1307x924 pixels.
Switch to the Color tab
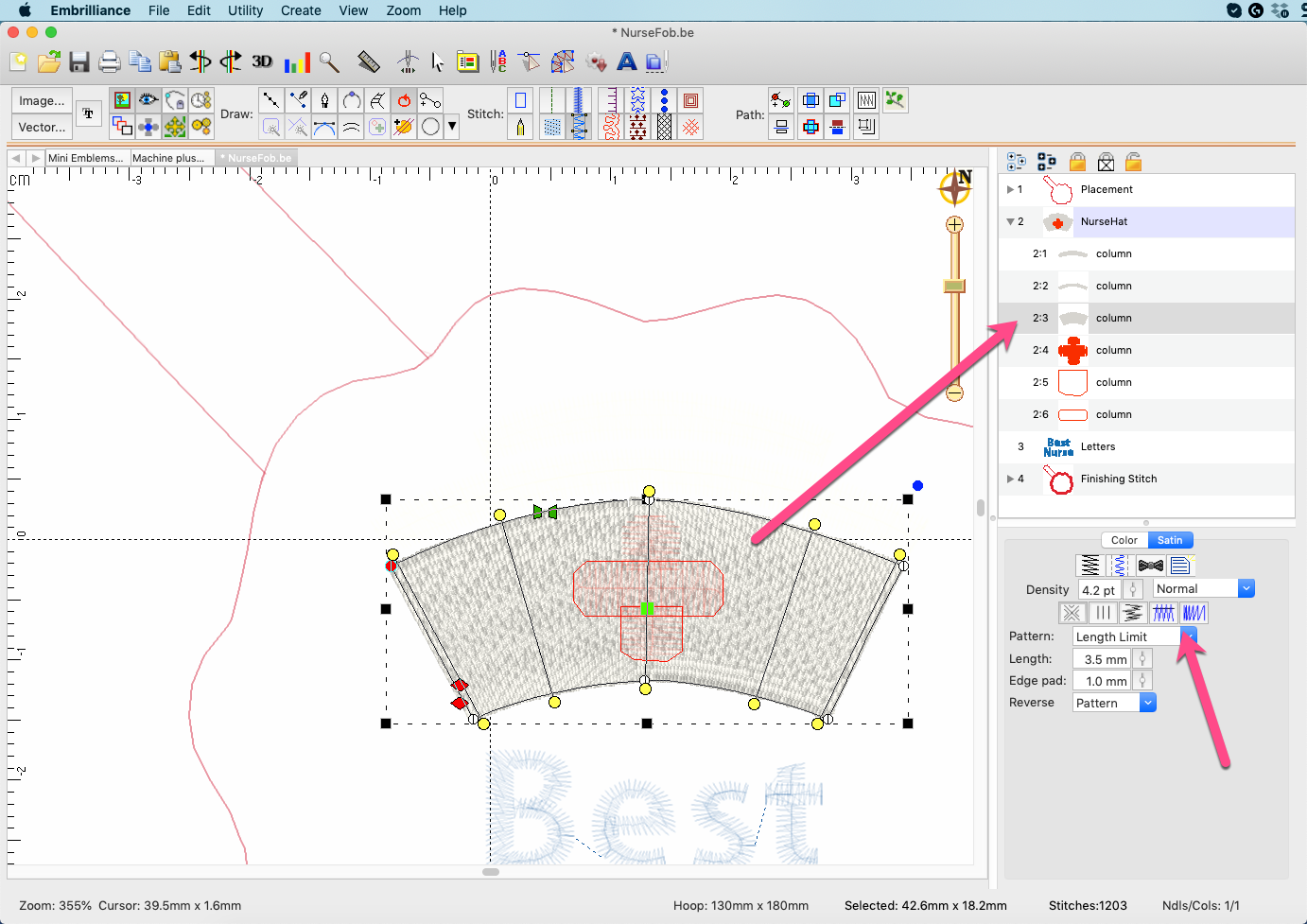click(x=1124, y=540)
